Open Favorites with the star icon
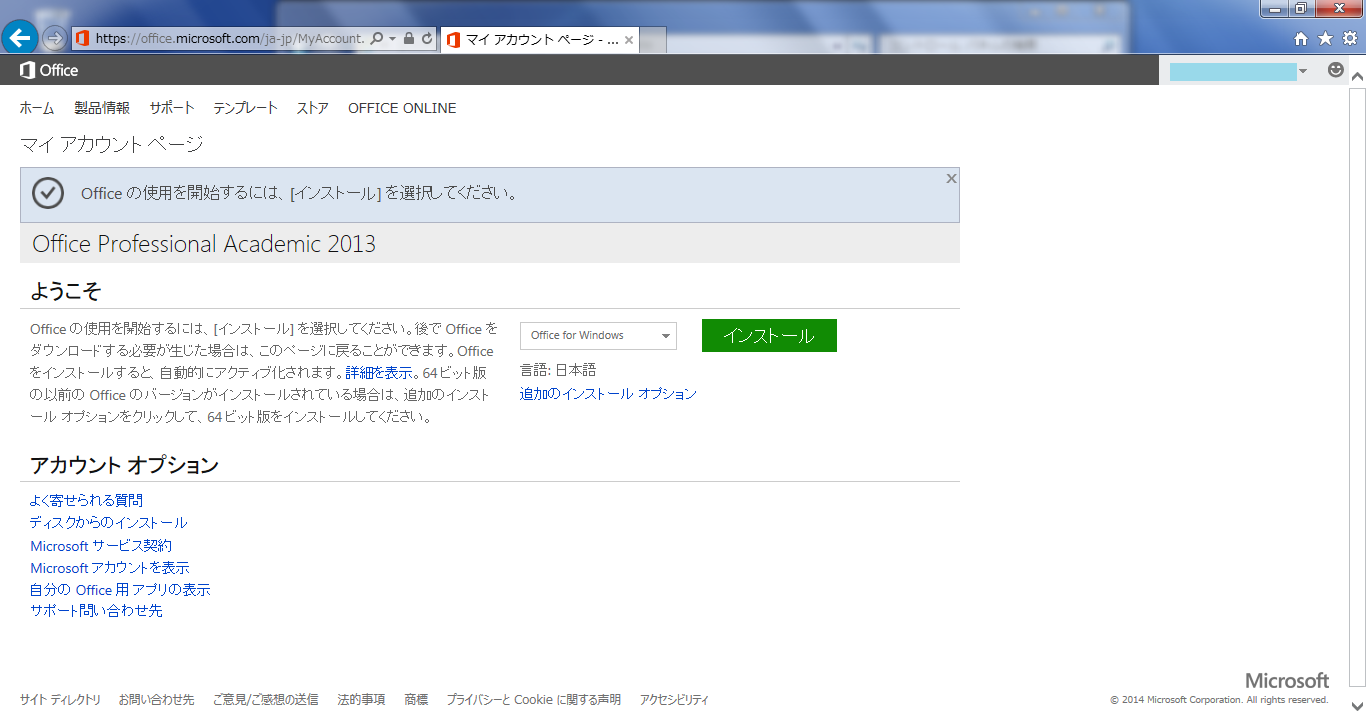This screenshot has width=1366, height=728. (1325, 39)
